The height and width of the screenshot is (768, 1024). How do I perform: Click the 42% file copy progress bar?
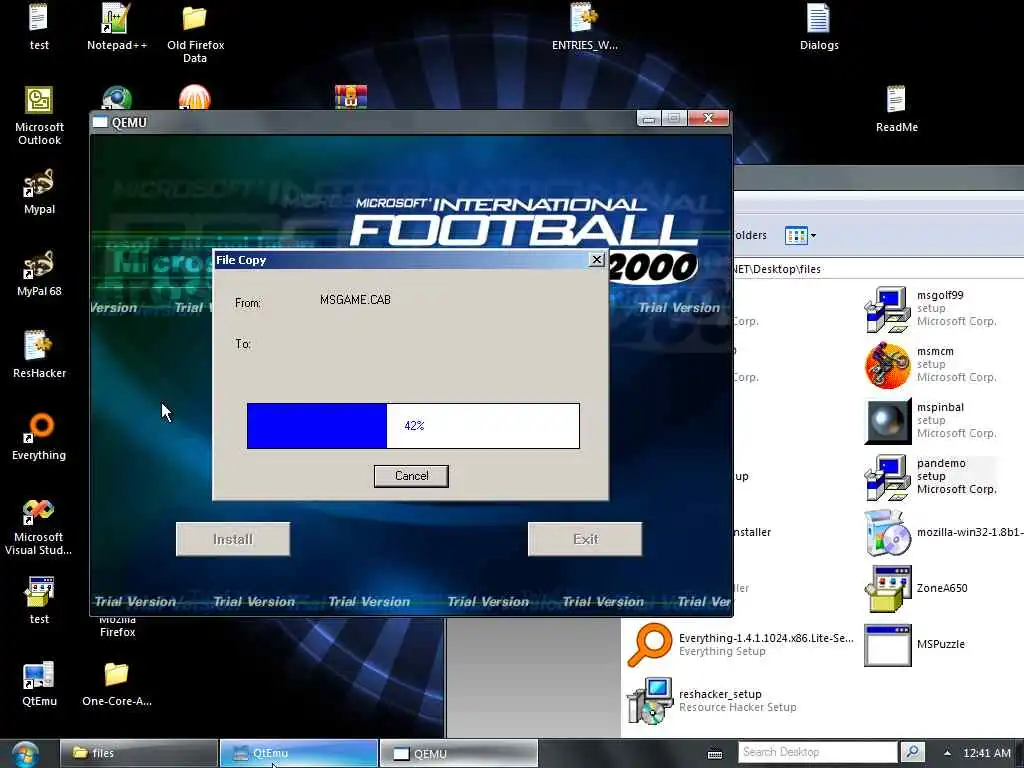click(413, 426)
